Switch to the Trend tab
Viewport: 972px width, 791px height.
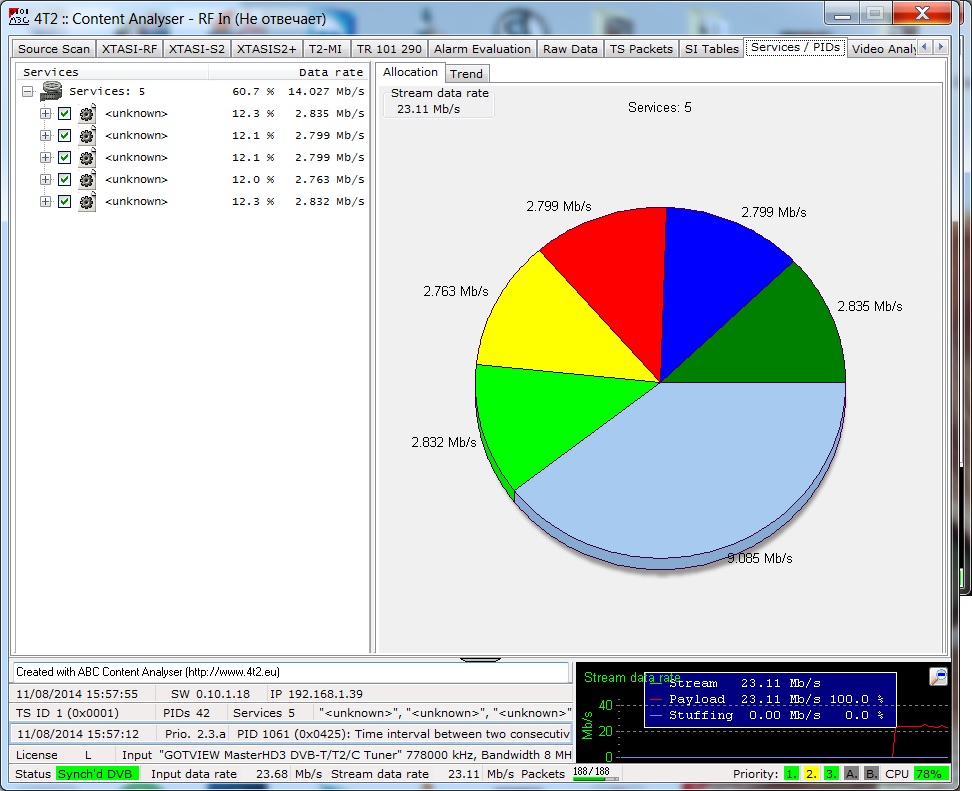466,74
